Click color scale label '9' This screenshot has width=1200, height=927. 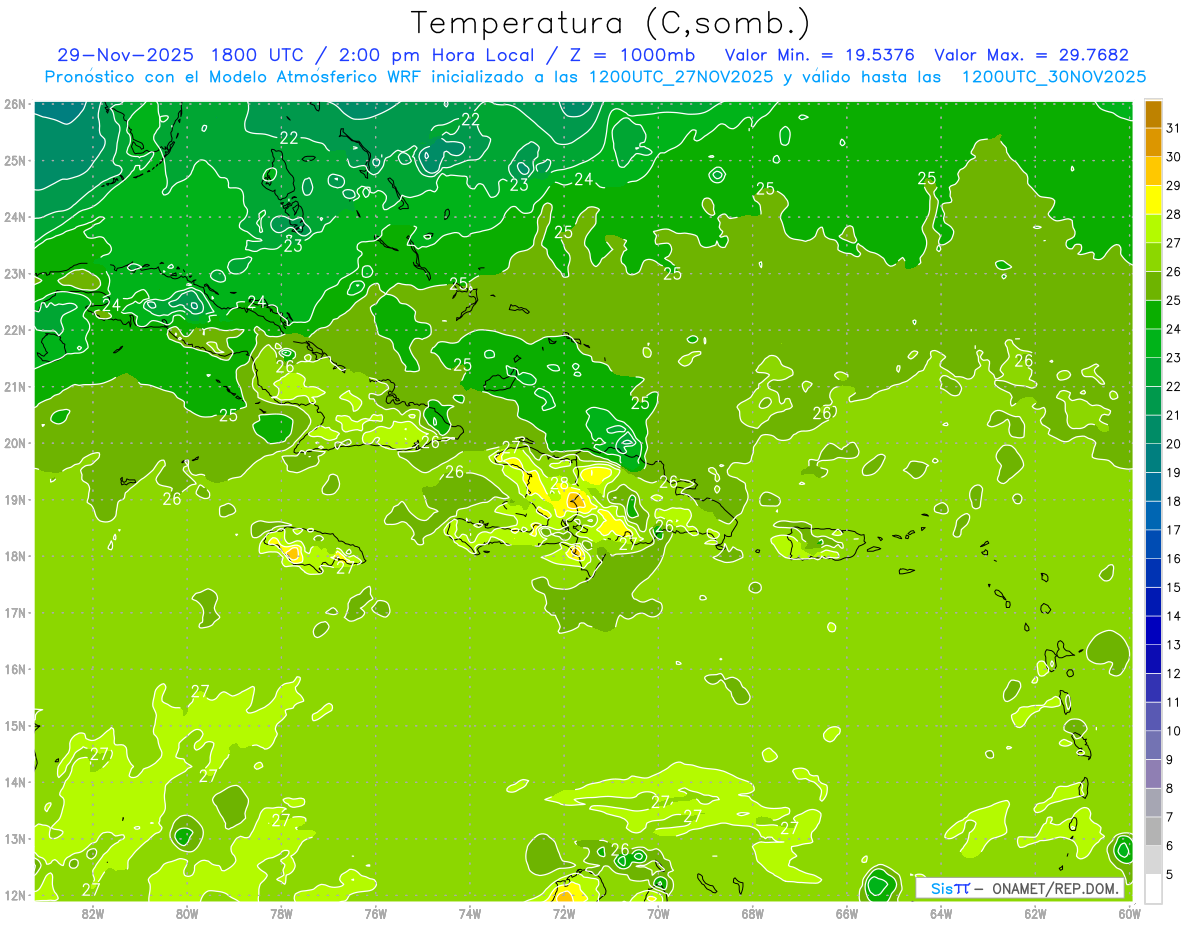tap(1171, 760)
